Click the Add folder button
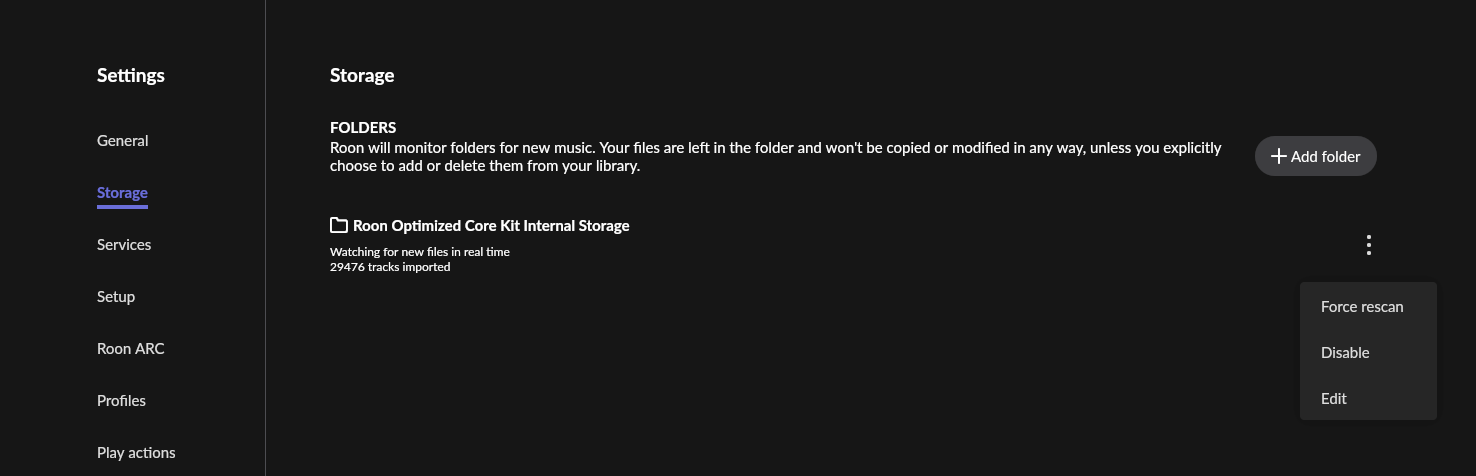 click(x=1316, y=156)
